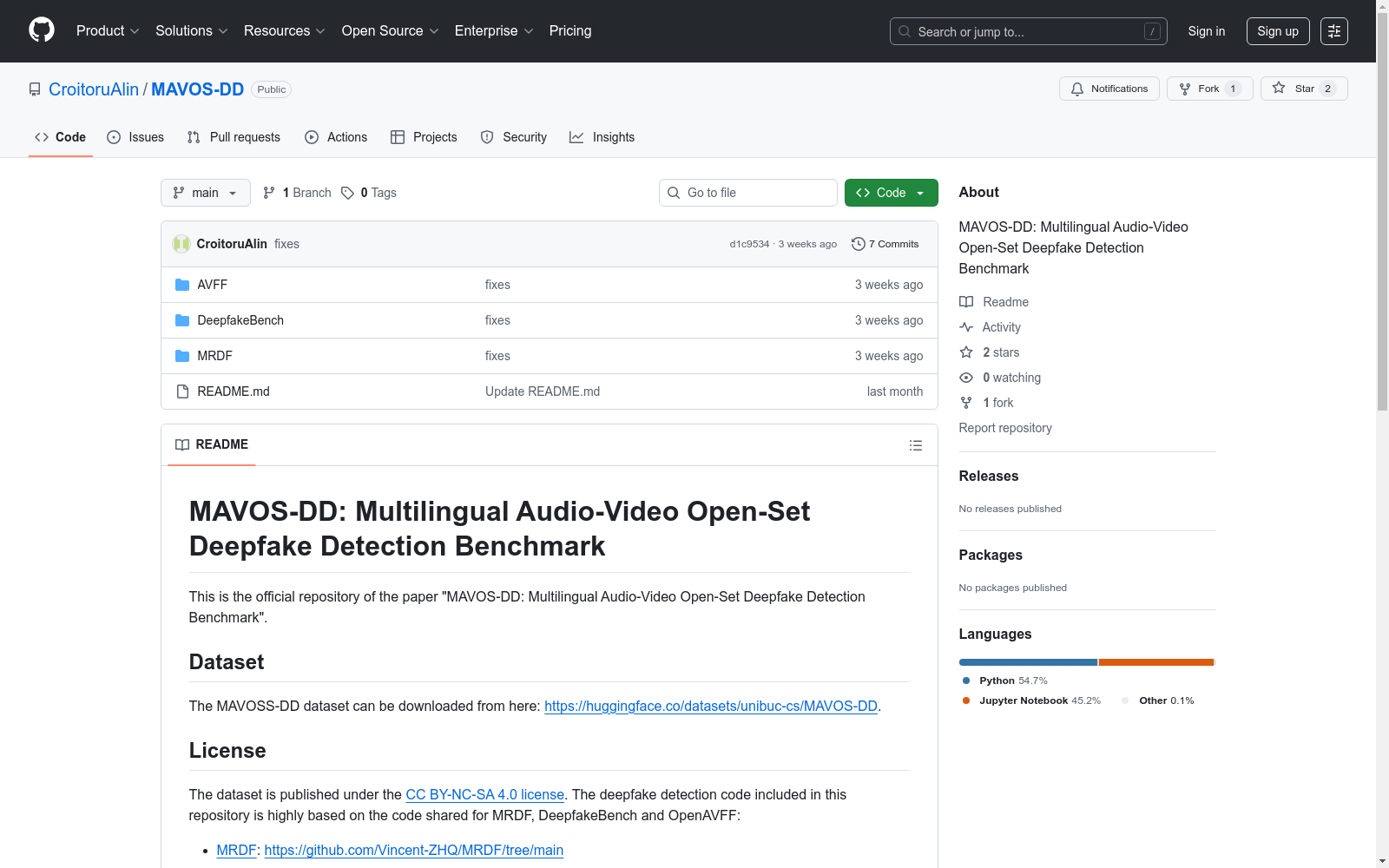Click the eye icon beside 0 watching

click(966, 378)
